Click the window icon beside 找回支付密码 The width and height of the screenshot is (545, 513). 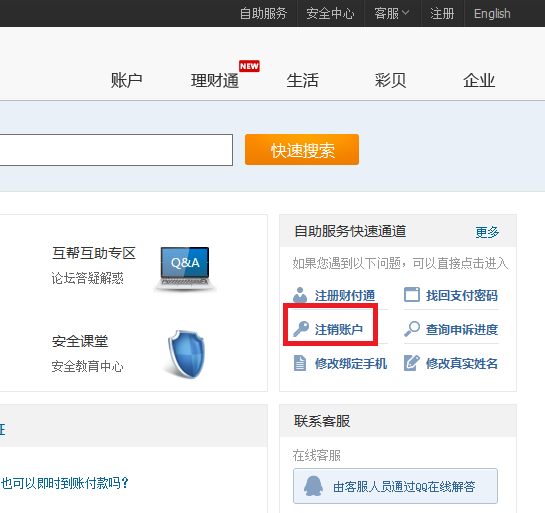coord(412,294)
